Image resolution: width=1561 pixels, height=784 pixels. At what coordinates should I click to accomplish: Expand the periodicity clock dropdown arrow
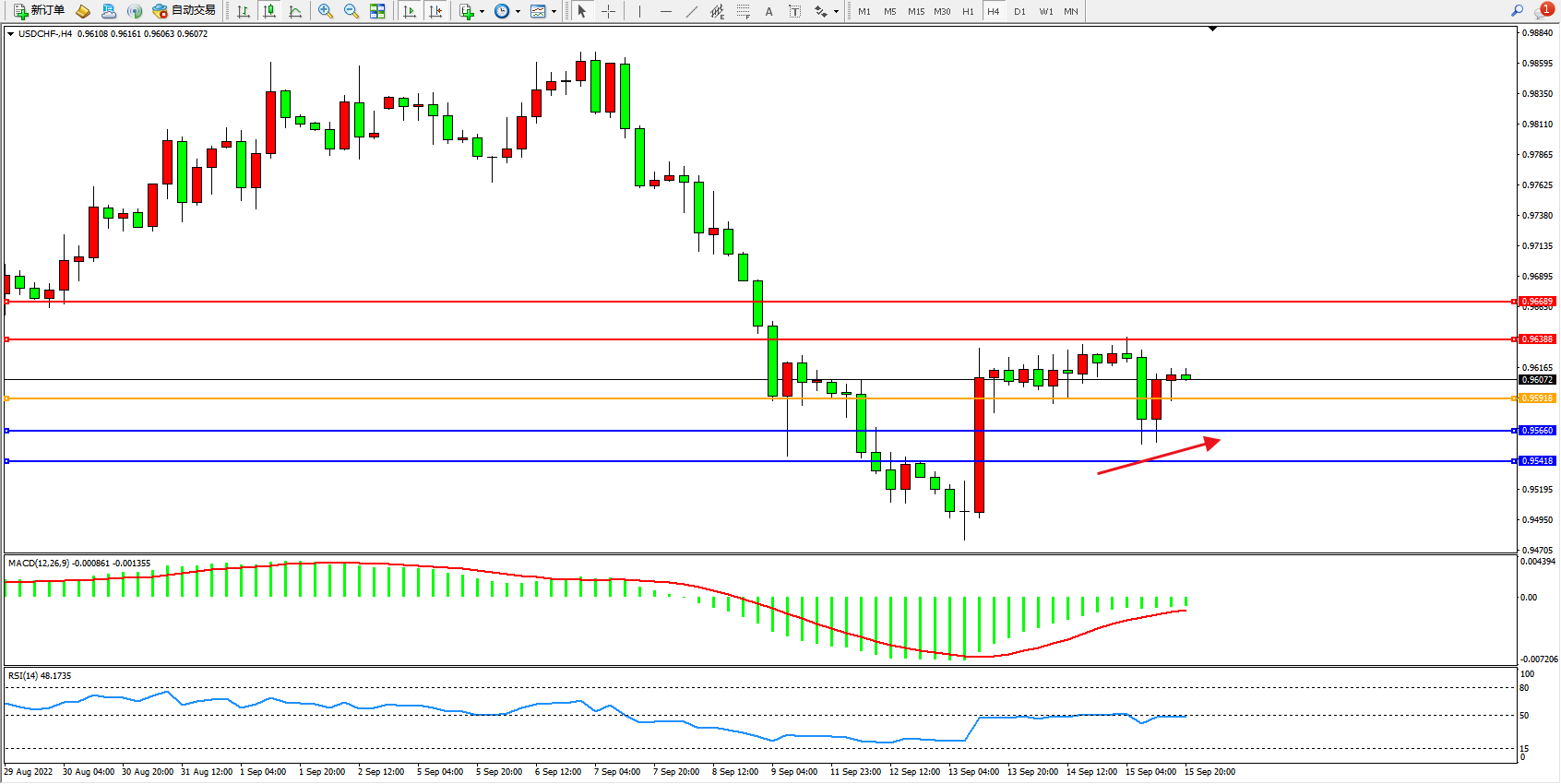(518, 12)
